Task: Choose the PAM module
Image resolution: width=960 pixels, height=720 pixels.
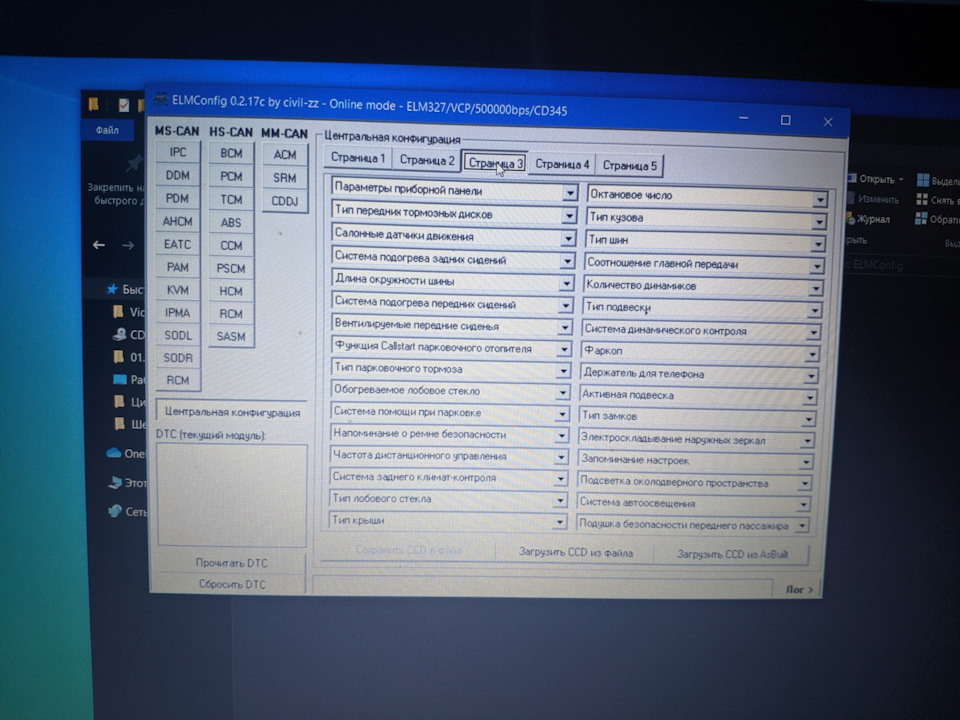Action: 178,267
